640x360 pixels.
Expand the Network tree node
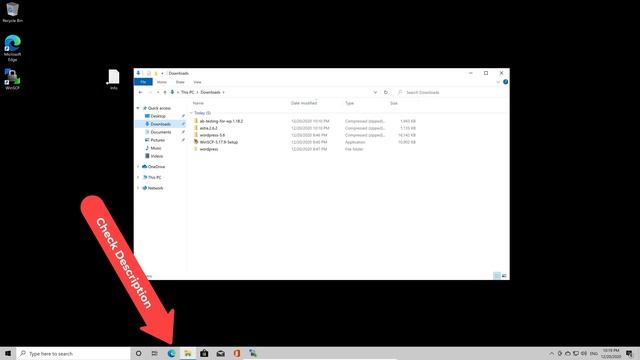coord(138,188)
